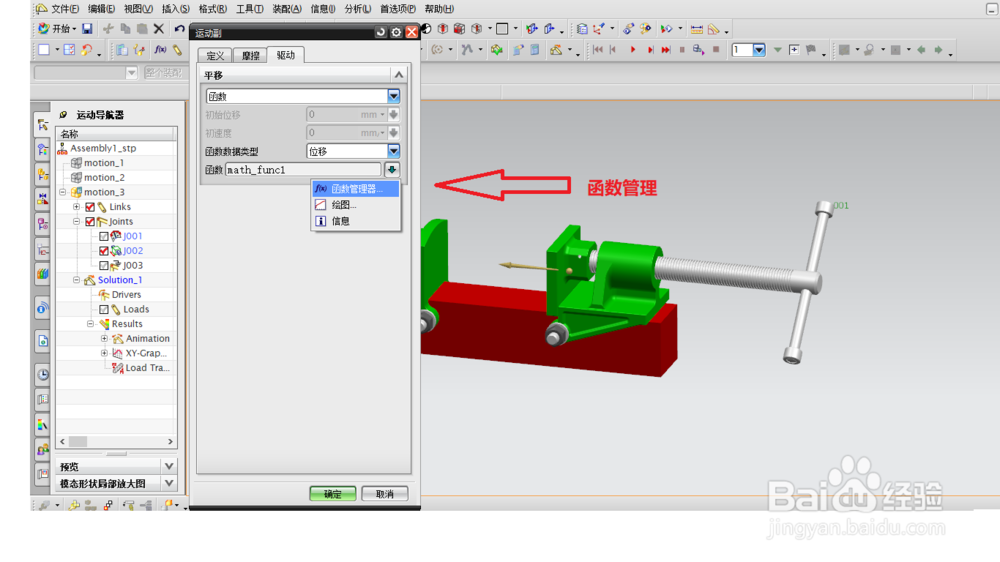Open the frame number dropdown showing 1
The height and width of the screenshot is (562, 1000).
(x=758, y=50)
